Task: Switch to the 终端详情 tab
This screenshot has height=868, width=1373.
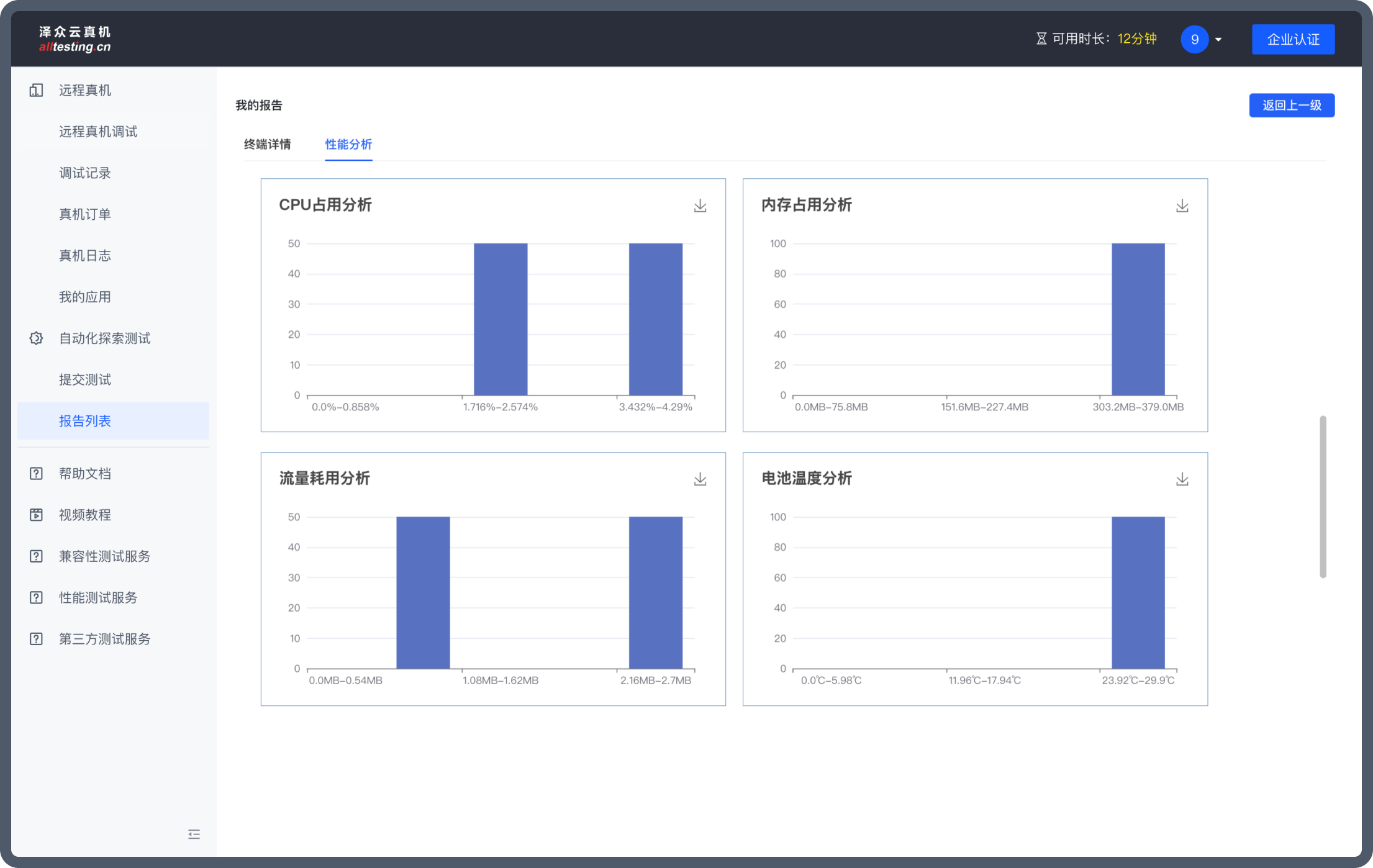Action: [x=267, y=144]
